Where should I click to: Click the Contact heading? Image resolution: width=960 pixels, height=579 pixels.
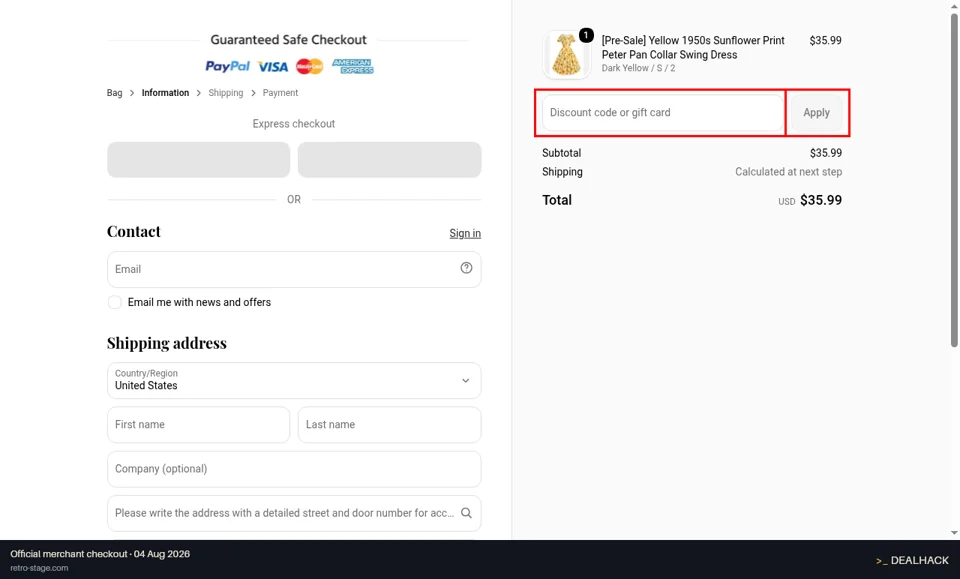point(133,231)
